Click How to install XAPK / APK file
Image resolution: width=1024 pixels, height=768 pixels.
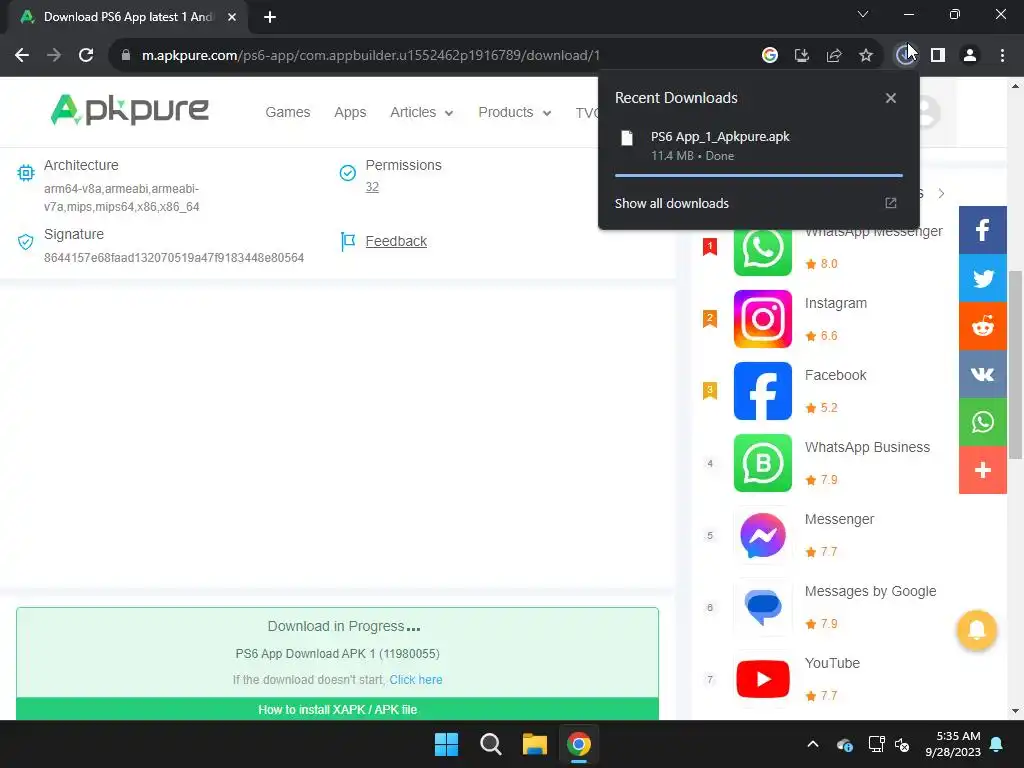click(337, 709)
